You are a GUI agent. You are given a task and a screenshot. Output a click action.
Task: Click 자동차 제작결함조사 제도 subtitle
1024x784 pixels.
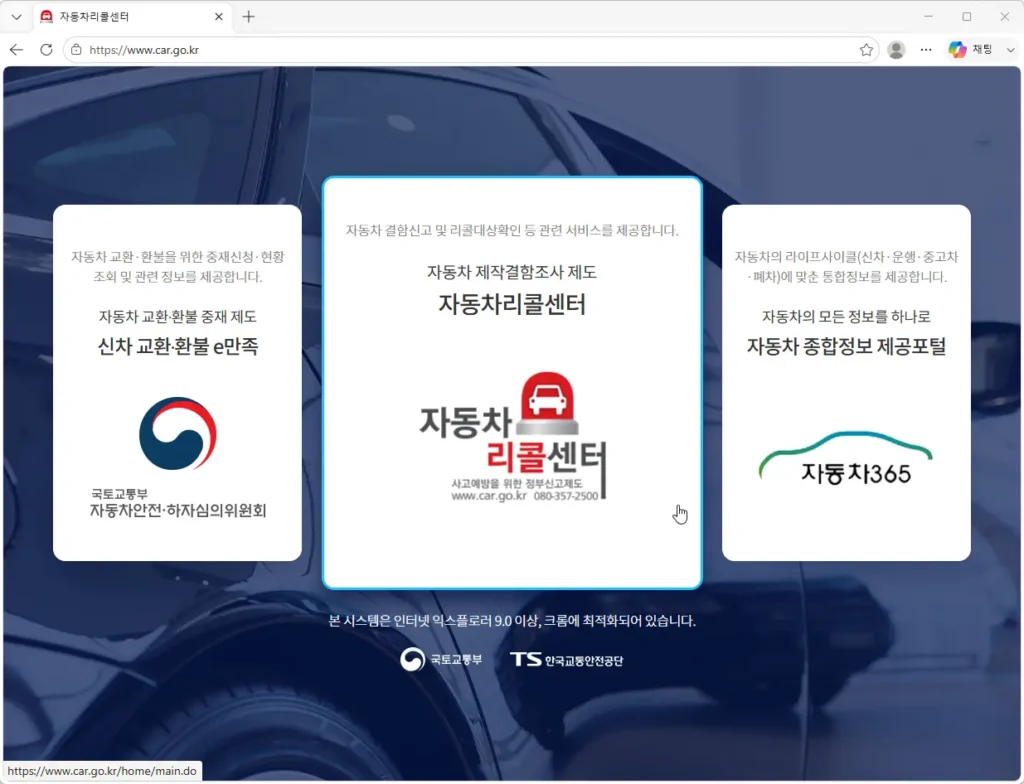512,272
